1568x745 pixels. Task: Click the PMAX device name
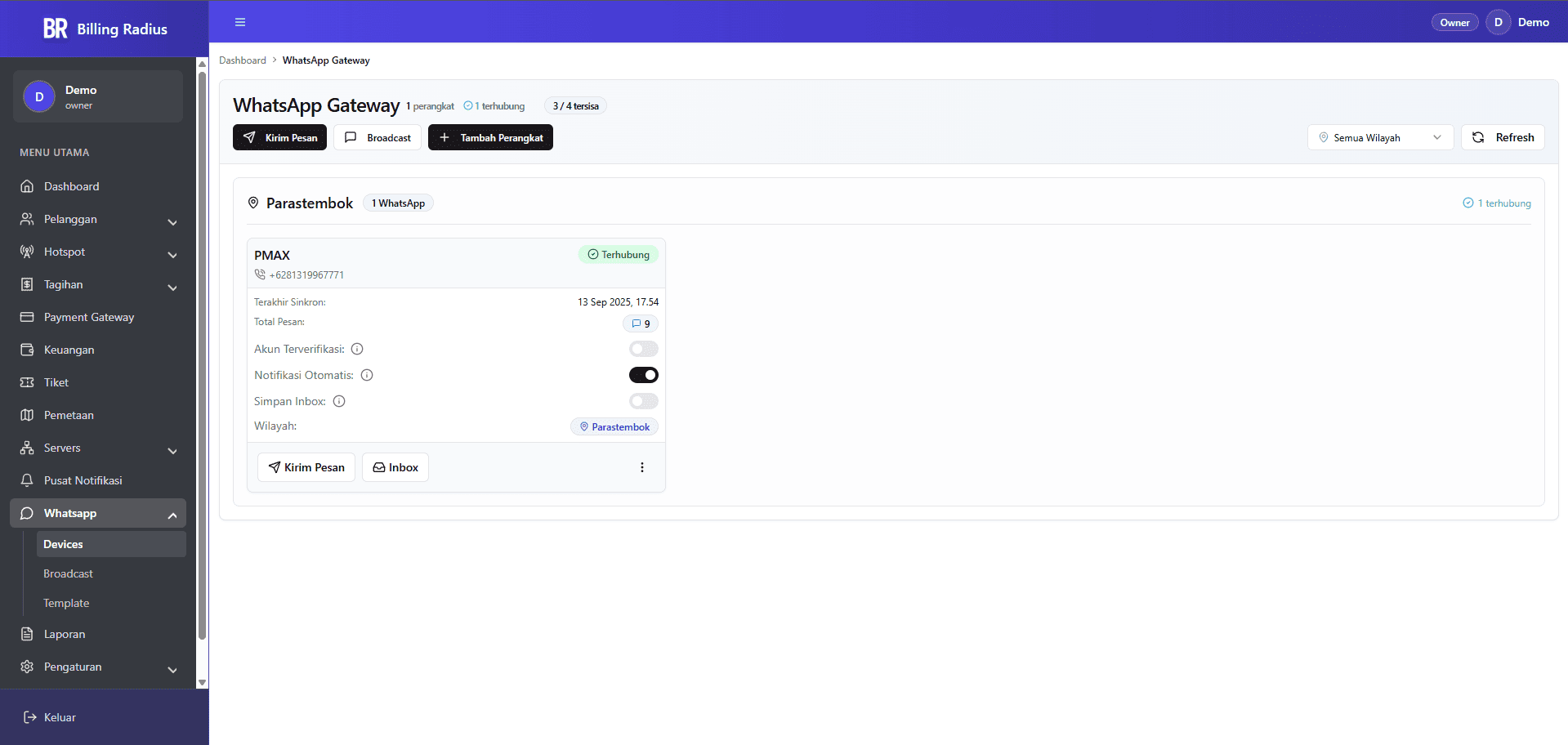(x=272, y=255)
